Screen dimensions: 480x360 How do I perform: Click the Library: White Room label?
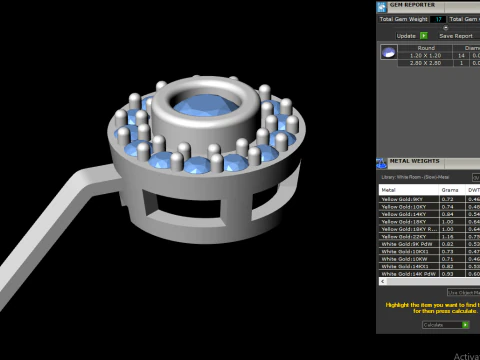tap(415, 177)
